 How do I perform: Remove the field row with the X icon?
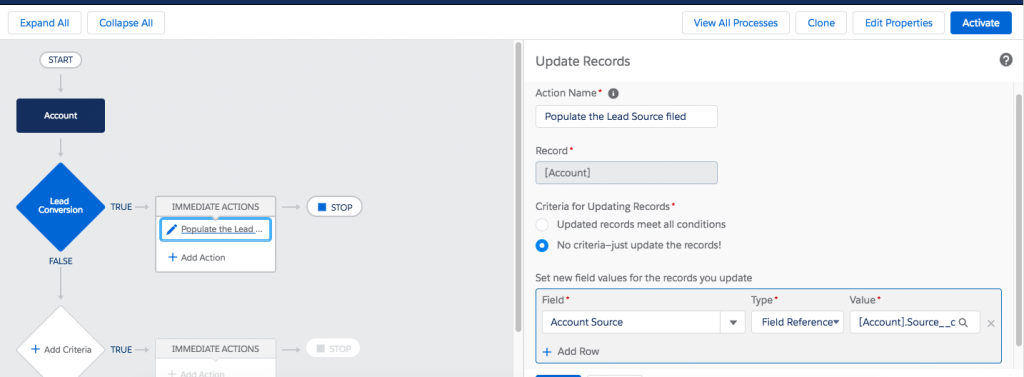(x=991, y=323)
